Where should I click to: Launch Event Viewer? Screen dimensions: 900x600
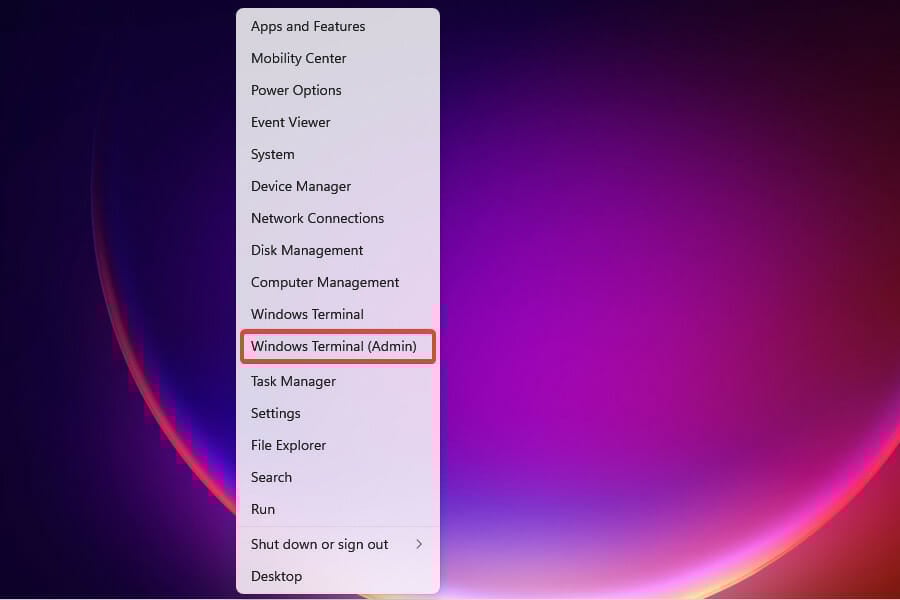coord(338,122)
